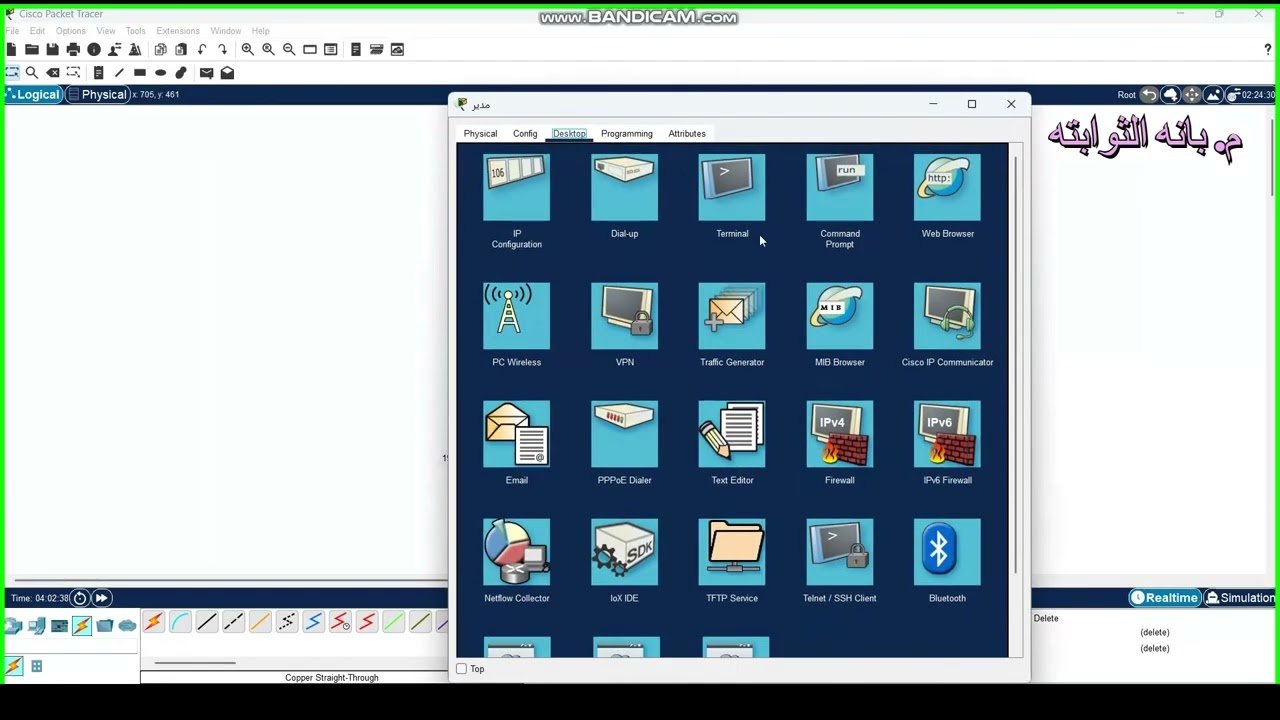Launch the IoX IDE app

point(624,552)
